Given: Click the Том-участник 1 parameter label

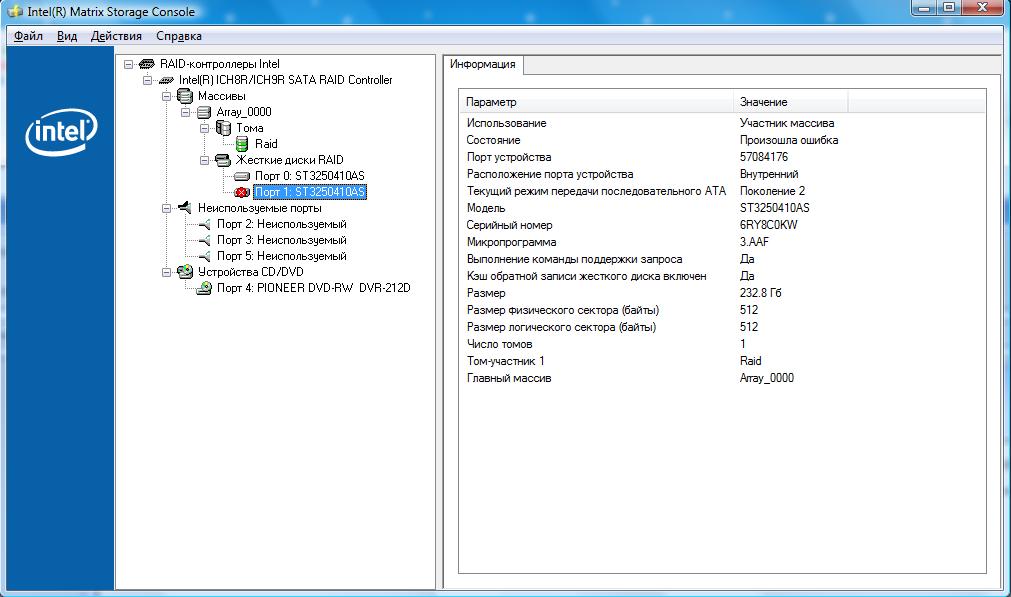Looking at the screenshot, I should coord(506,362).
